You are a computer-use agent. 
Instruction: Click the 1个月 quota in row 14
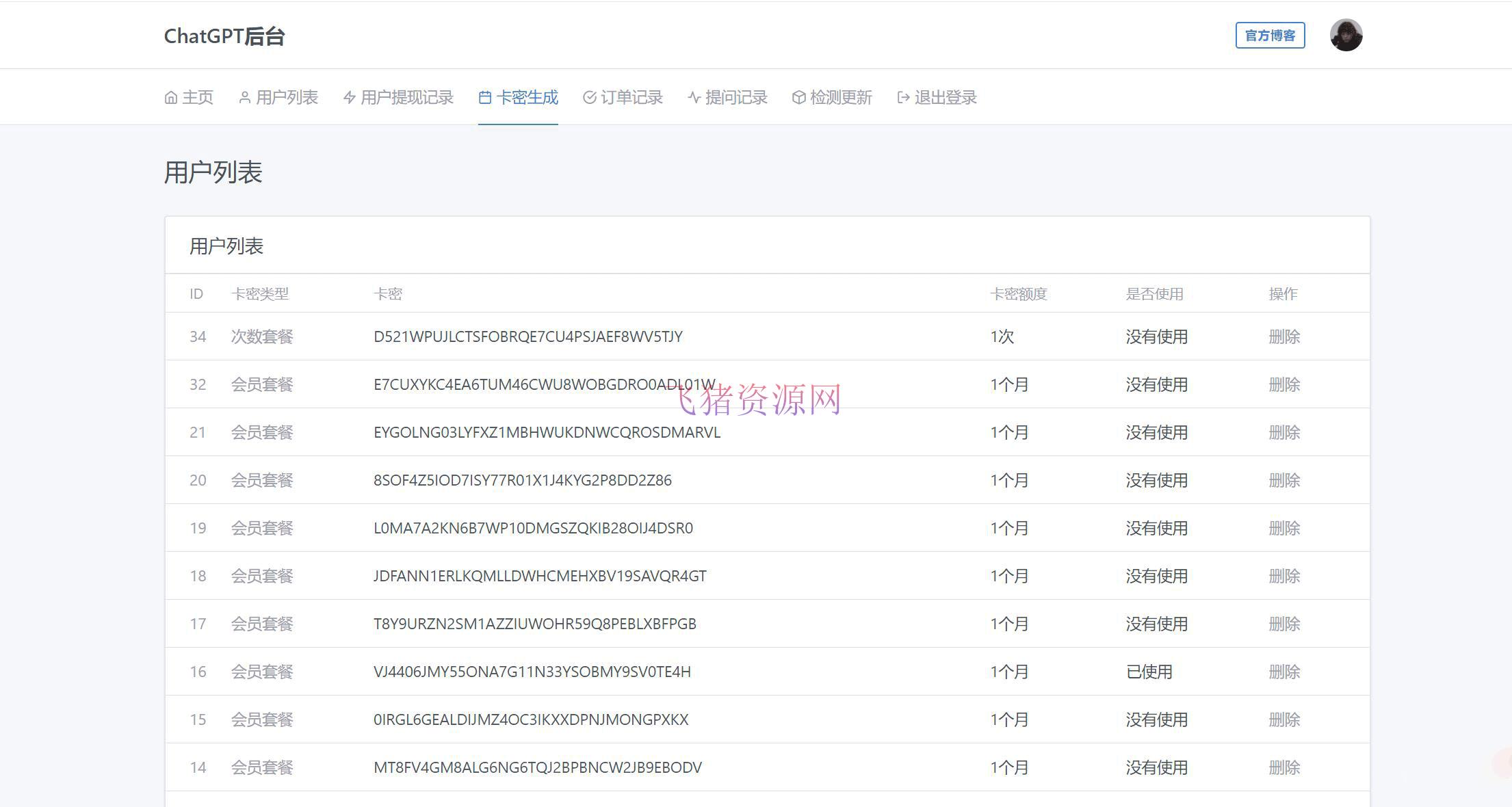pos(1009,767)
